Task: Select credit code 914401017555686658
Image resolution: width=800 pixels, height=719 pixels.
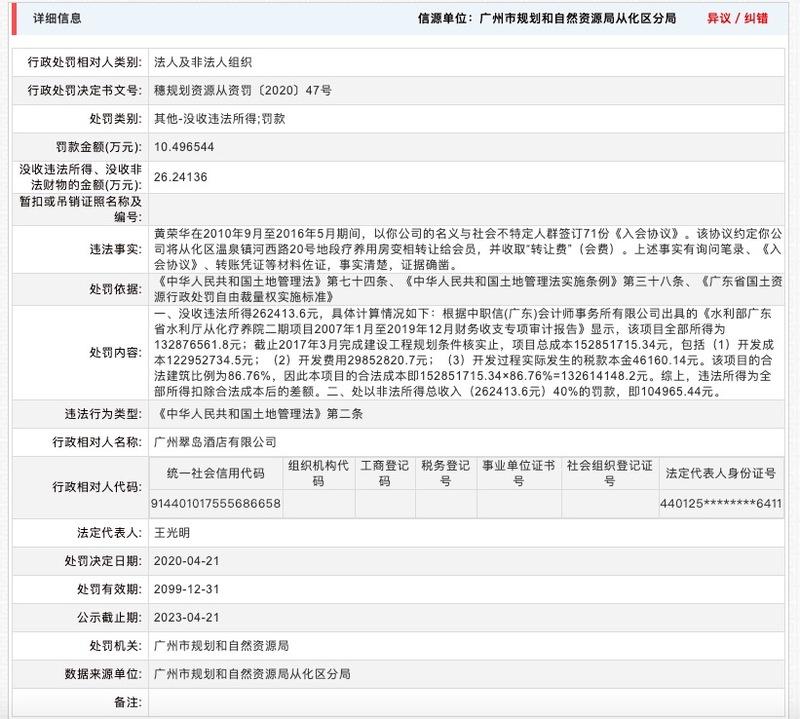Action: tap(215, 503)
